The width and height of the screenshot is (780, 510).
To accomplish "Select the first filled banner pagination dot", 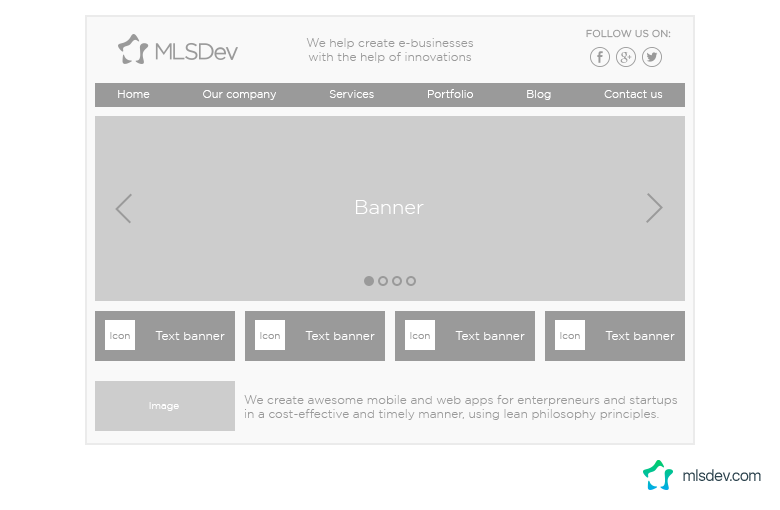I will [x=369, y=281].
